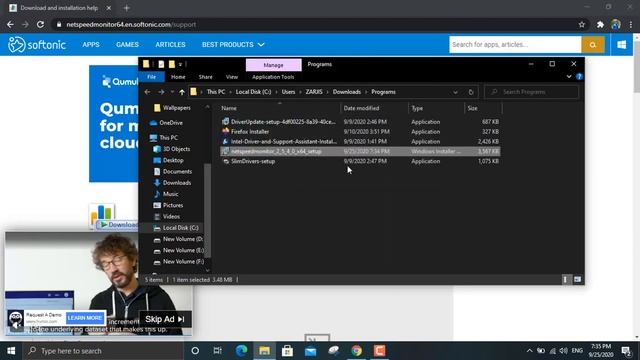
Task: Open the notification center icon
Action: [626, 351]
